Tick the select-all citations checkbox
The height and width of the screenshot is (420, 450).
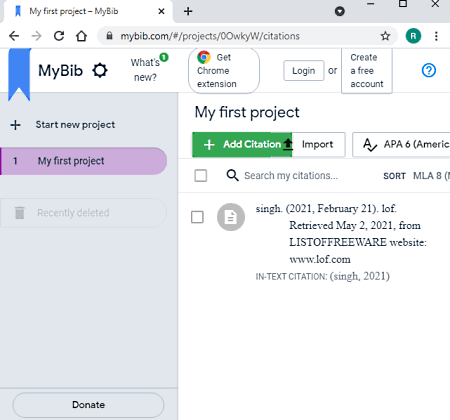(201, 175)
